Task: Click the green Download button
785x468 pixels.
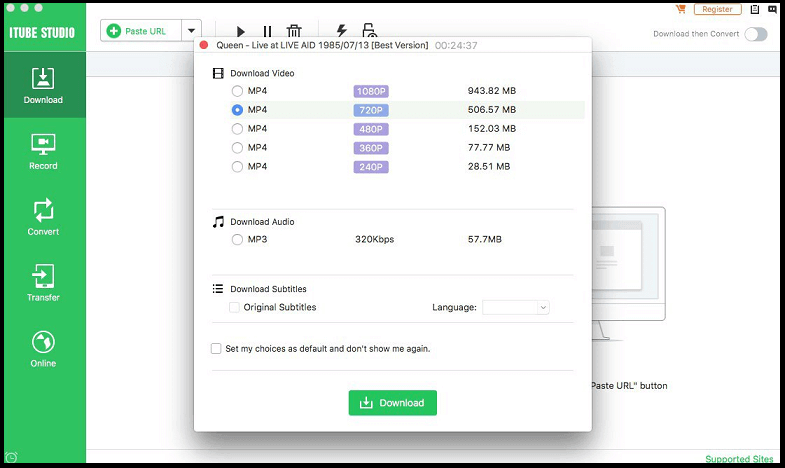Action: point(392,403)
